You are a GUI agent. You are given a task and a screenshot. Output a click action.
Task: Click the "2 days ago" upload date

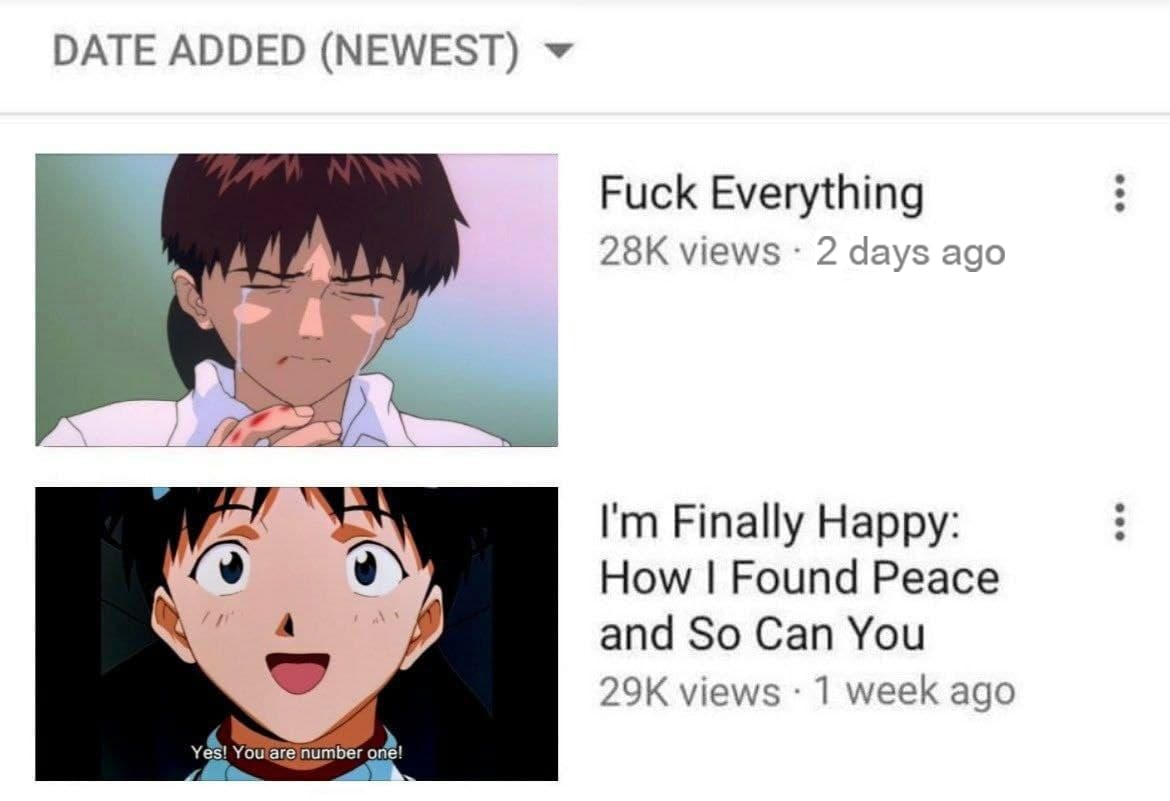click(910, 252)
